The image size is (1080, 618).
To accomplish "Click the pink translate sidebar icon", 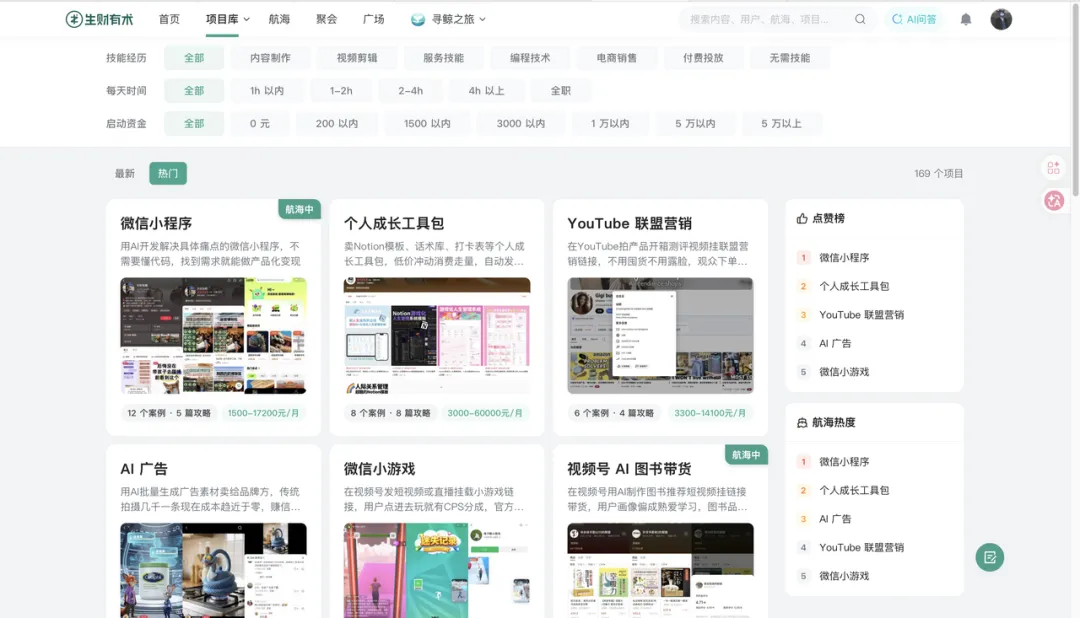I will [x=1054, y=200].
